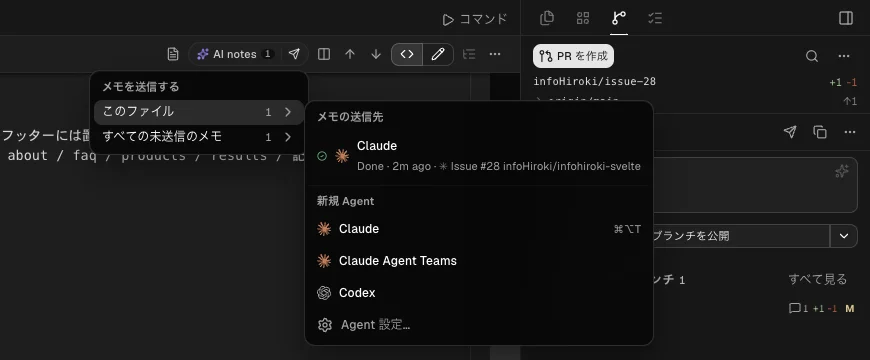
Task: Click the outline list icon in toolbar
Action: pyautogui.click(x=469, y=54)
